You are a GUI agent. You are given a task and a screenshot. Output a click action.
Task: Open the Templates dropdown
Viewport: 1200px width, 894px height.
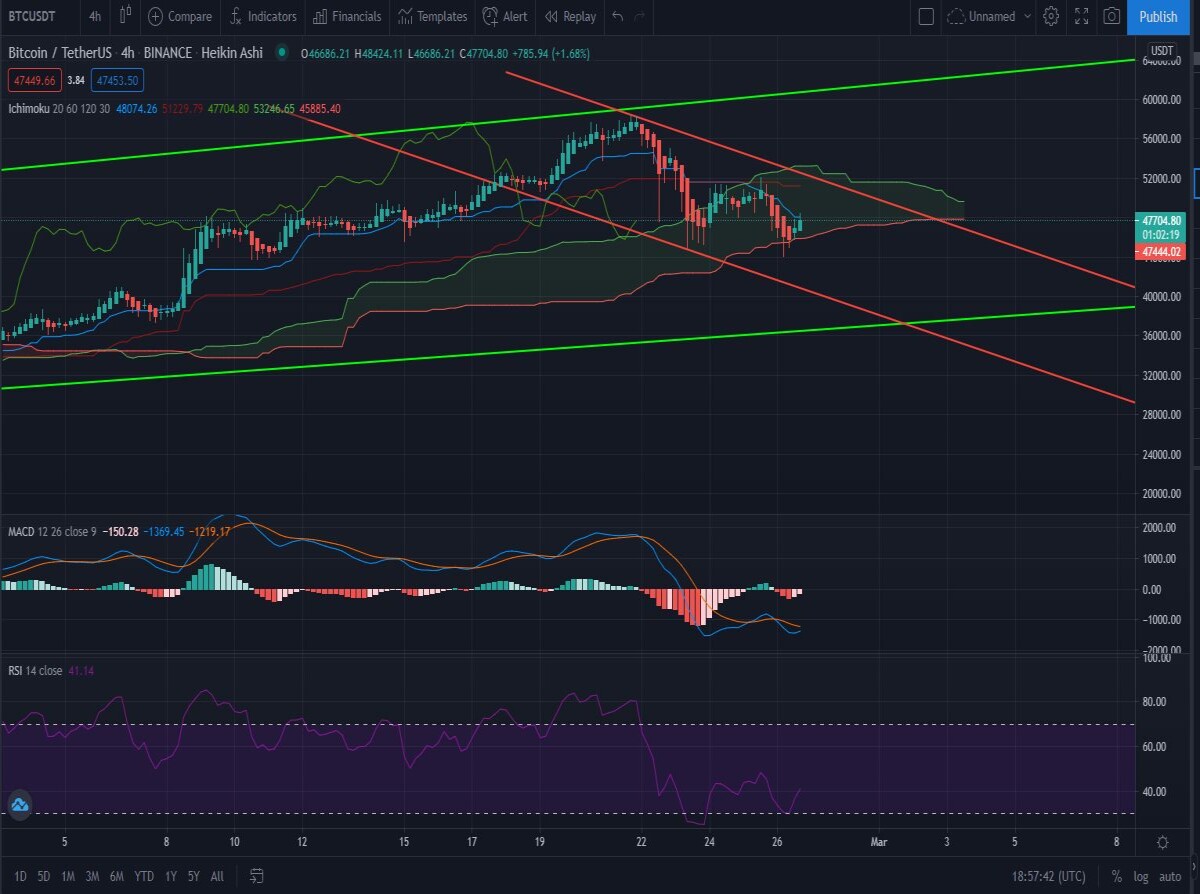(x=432, y=16)
